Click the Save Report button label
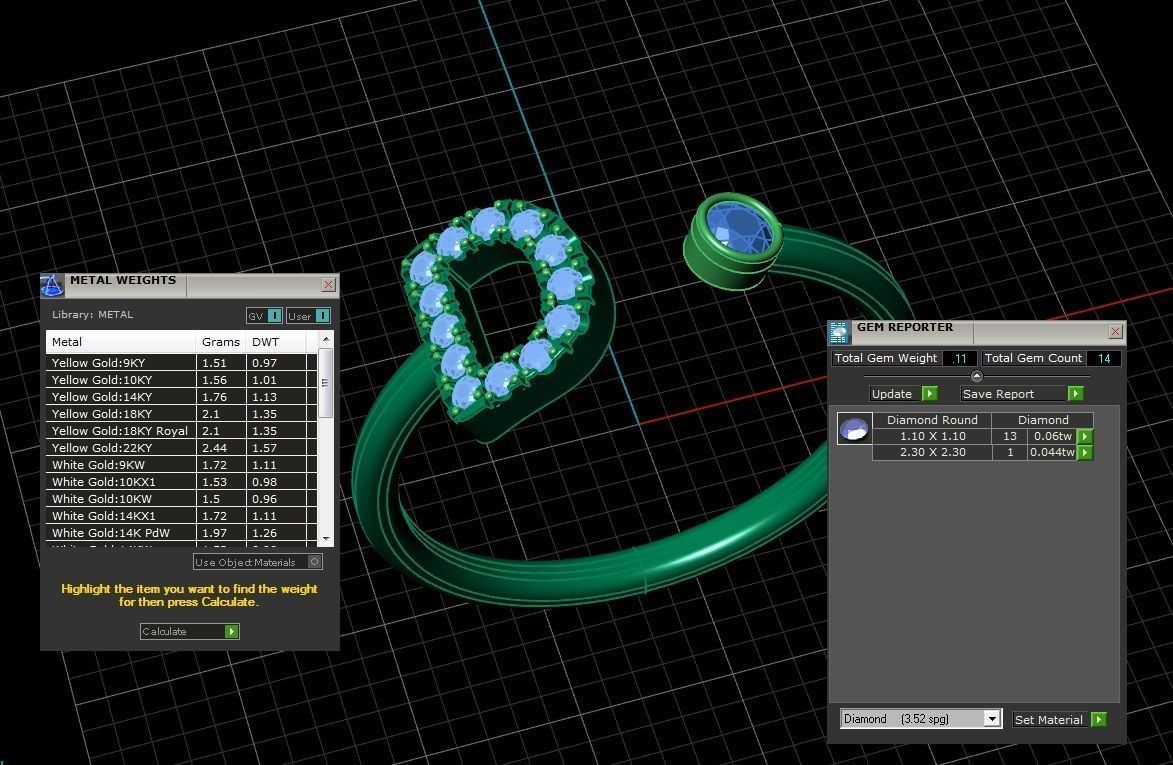Screen dimensions: 1173x765 click(1000, 394)
